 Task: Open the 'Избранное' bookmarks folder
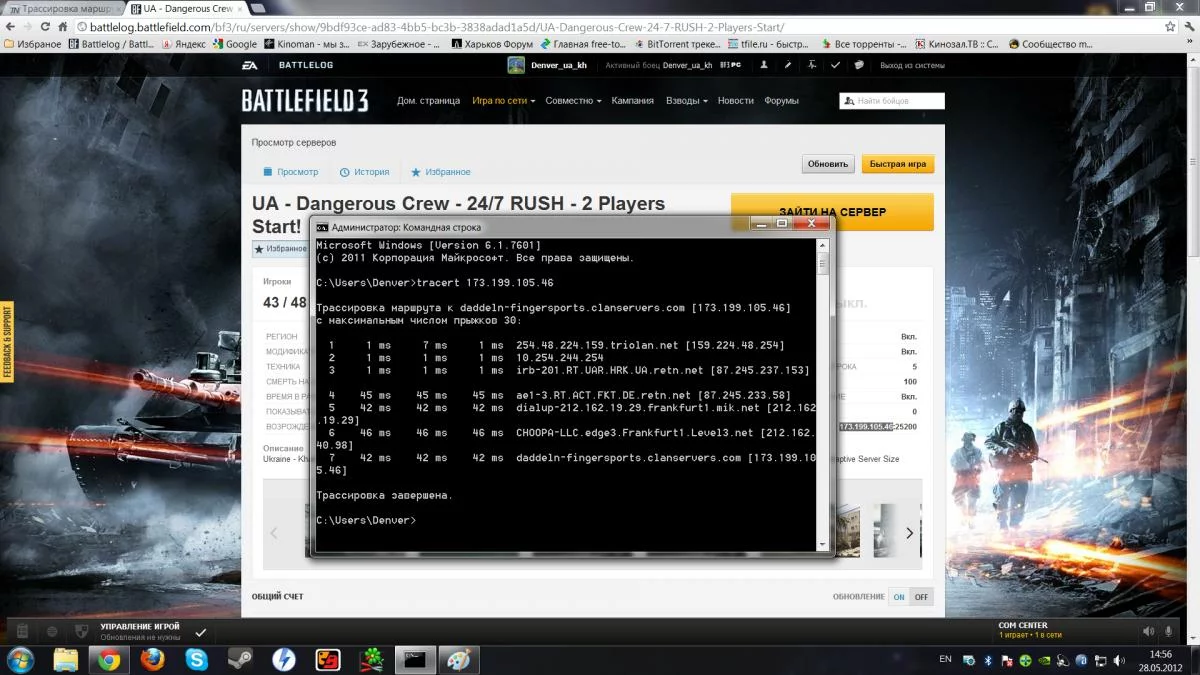33,44
